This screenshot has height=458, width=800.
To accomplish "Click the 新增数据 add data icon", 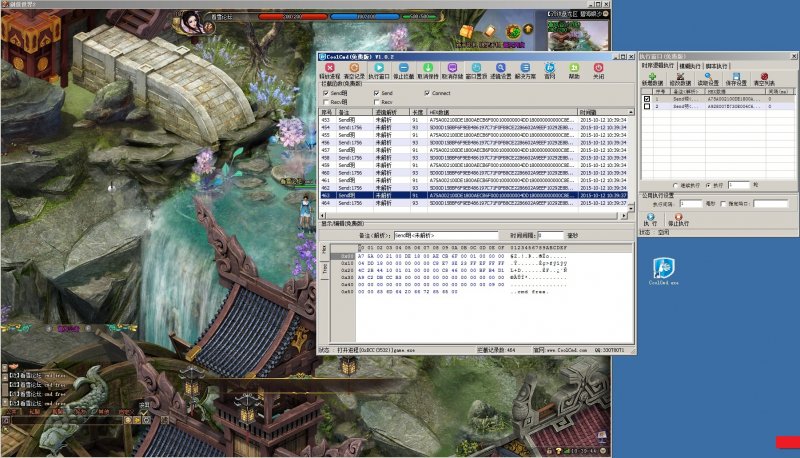I will tap(652, 77).
